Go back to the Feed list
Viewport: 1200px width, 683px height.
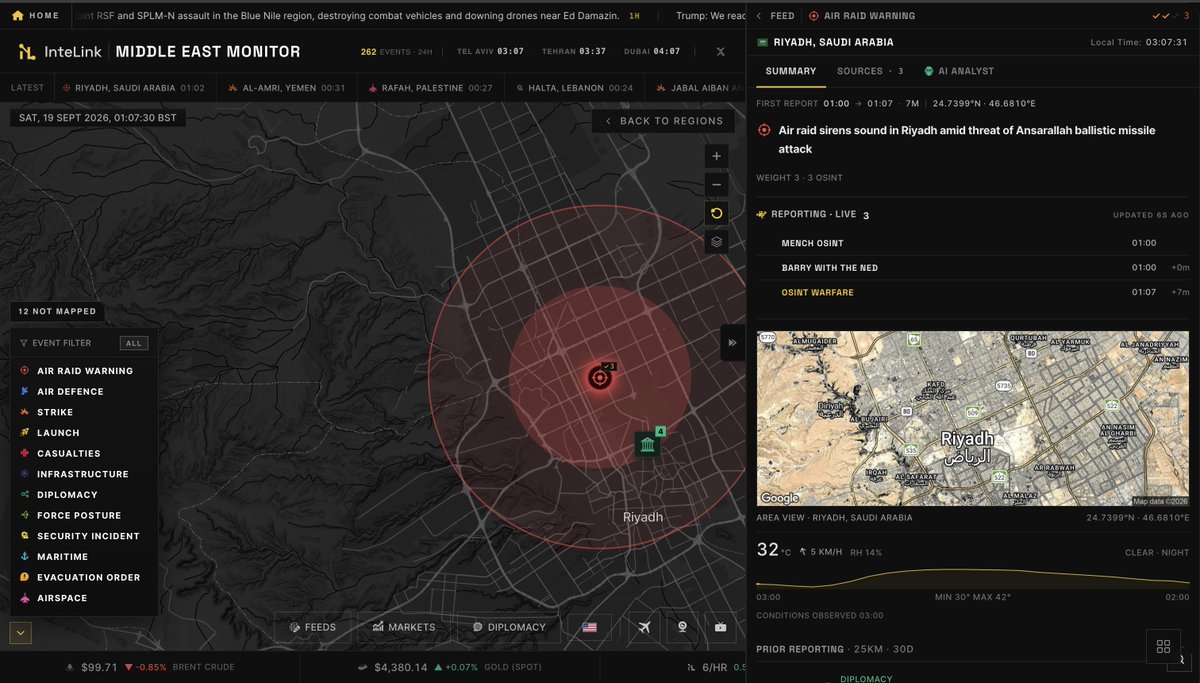point(776,16)
